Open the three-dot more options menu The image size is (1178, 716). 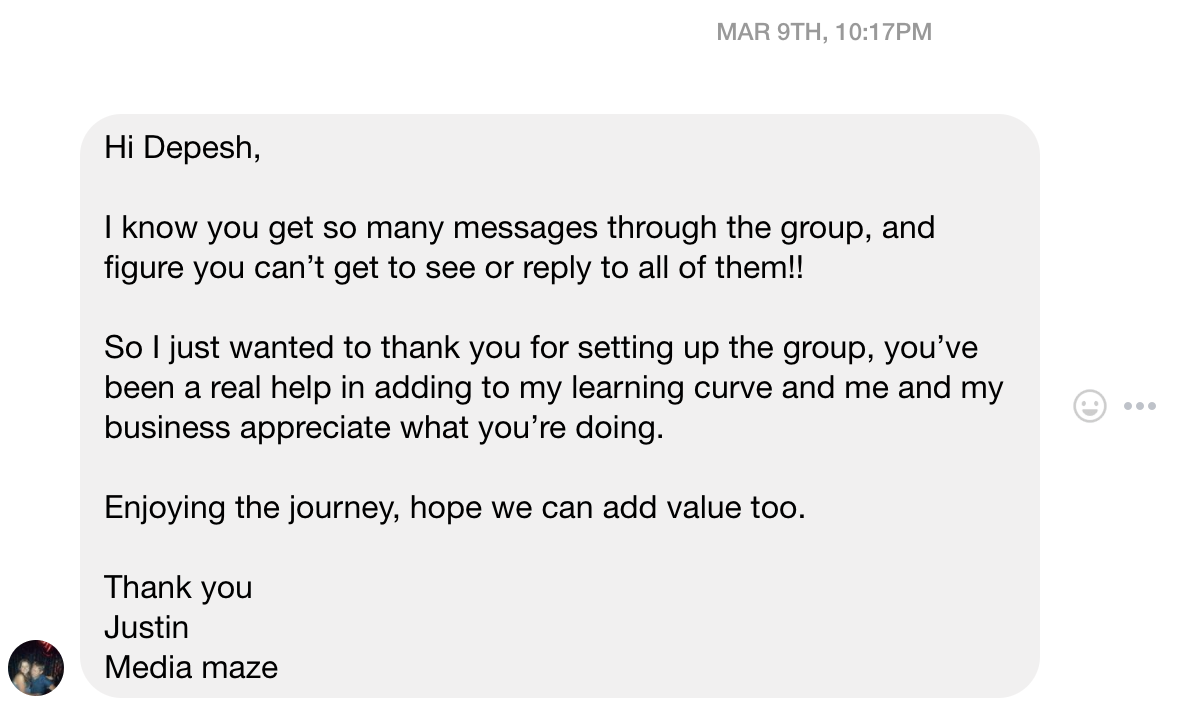tap(1140, 406)
